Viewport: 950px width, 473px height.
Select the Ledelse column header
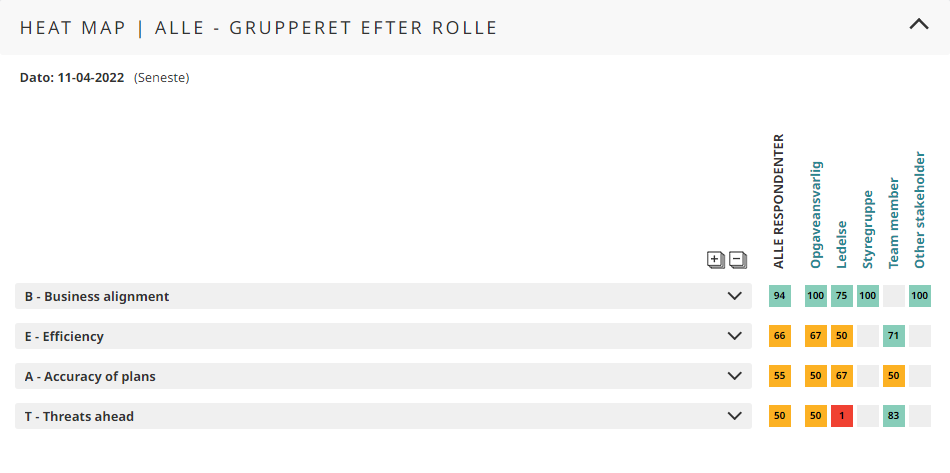tap(842, 244)
